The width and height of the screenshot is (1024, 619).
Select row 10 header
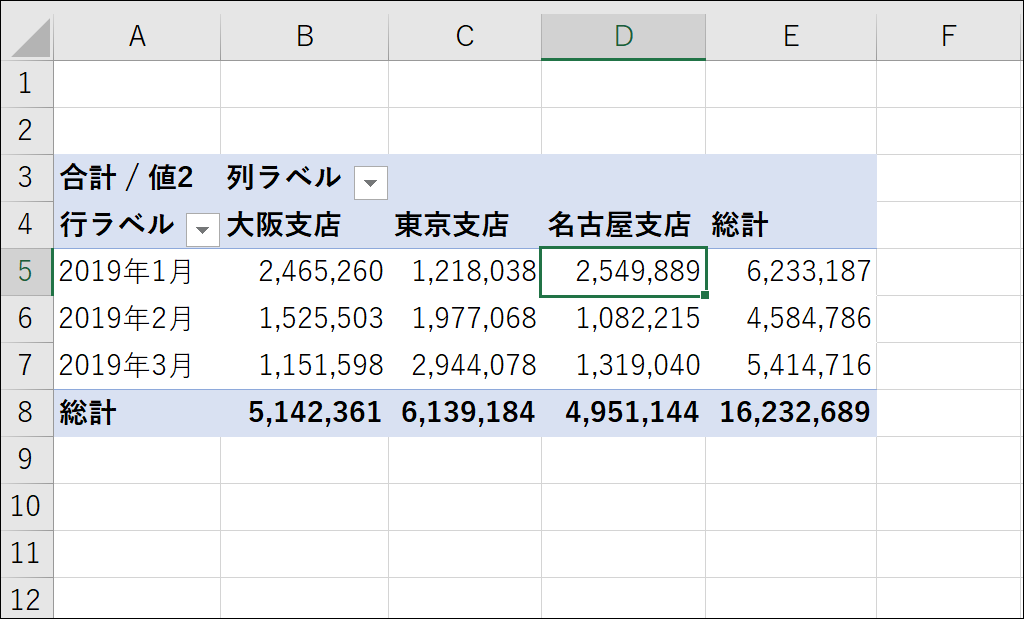click(x=26, y=507)
